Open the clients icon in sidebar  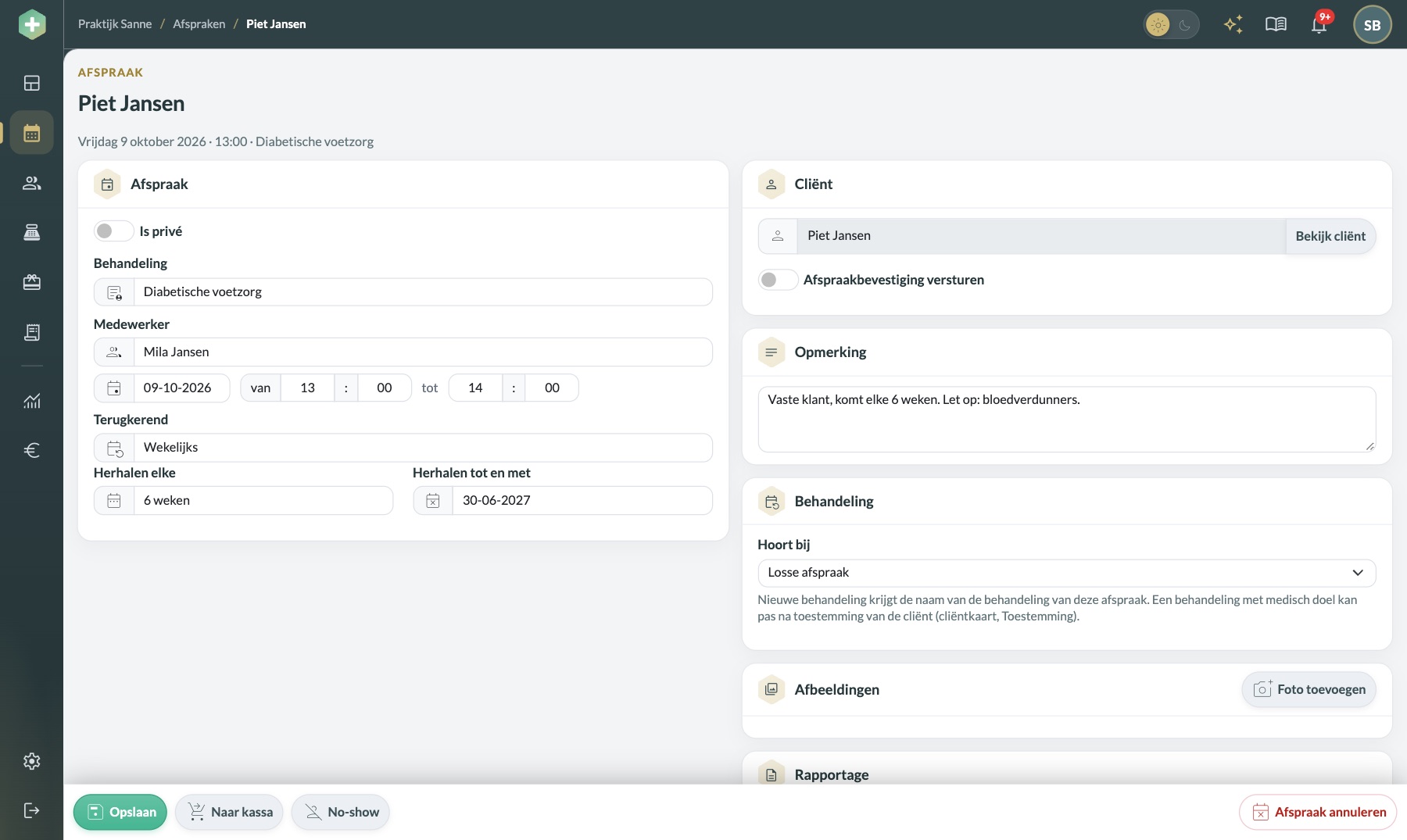(x=32, y=183)
